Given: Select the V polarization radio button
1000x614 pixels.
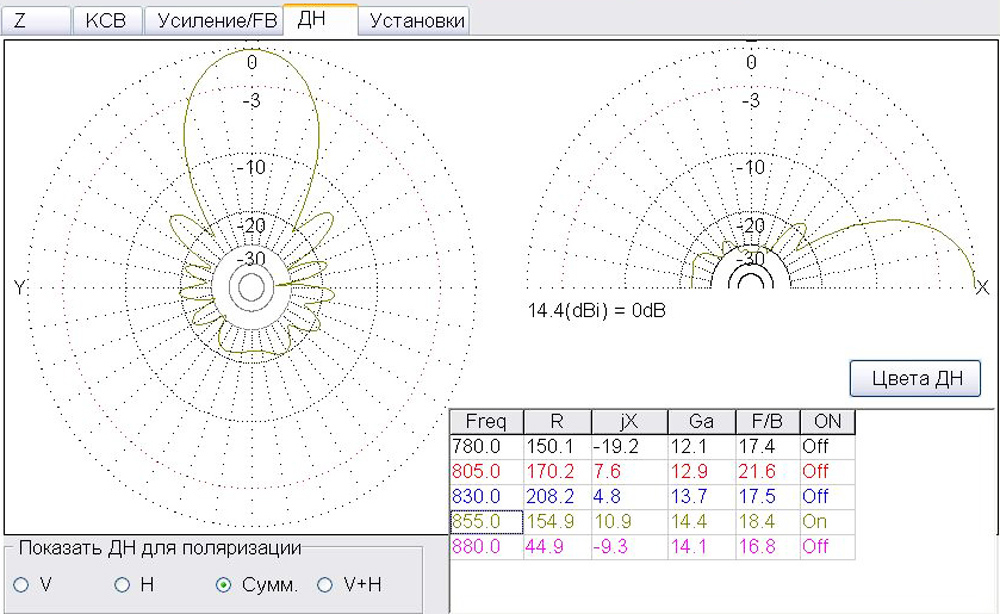Looking at the screenshot, I should (x=22, y=585).
